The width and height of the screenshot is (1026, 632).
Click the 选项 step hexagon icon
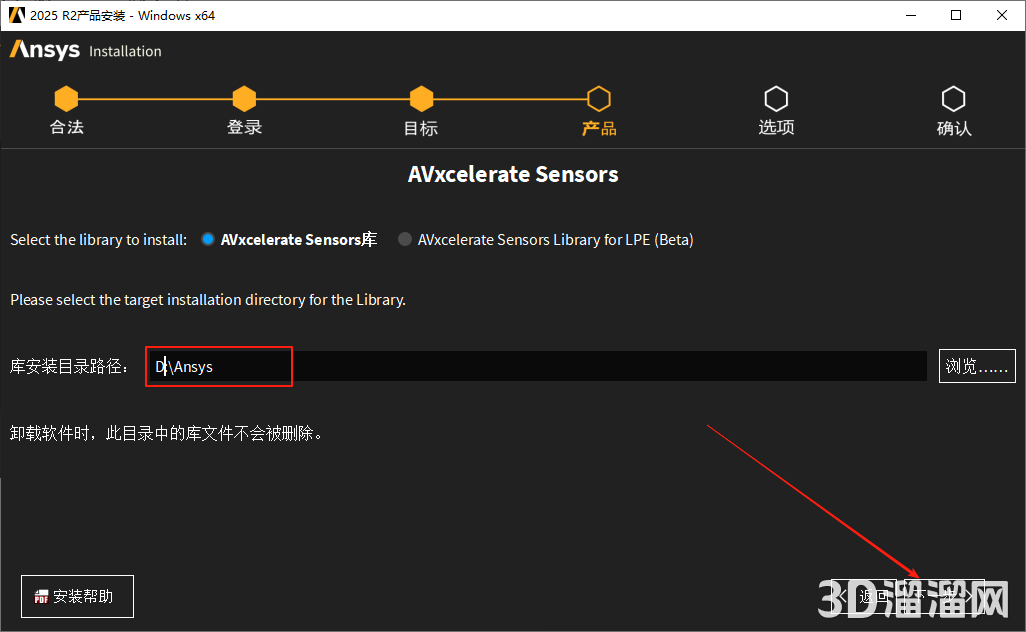(776, 99)
